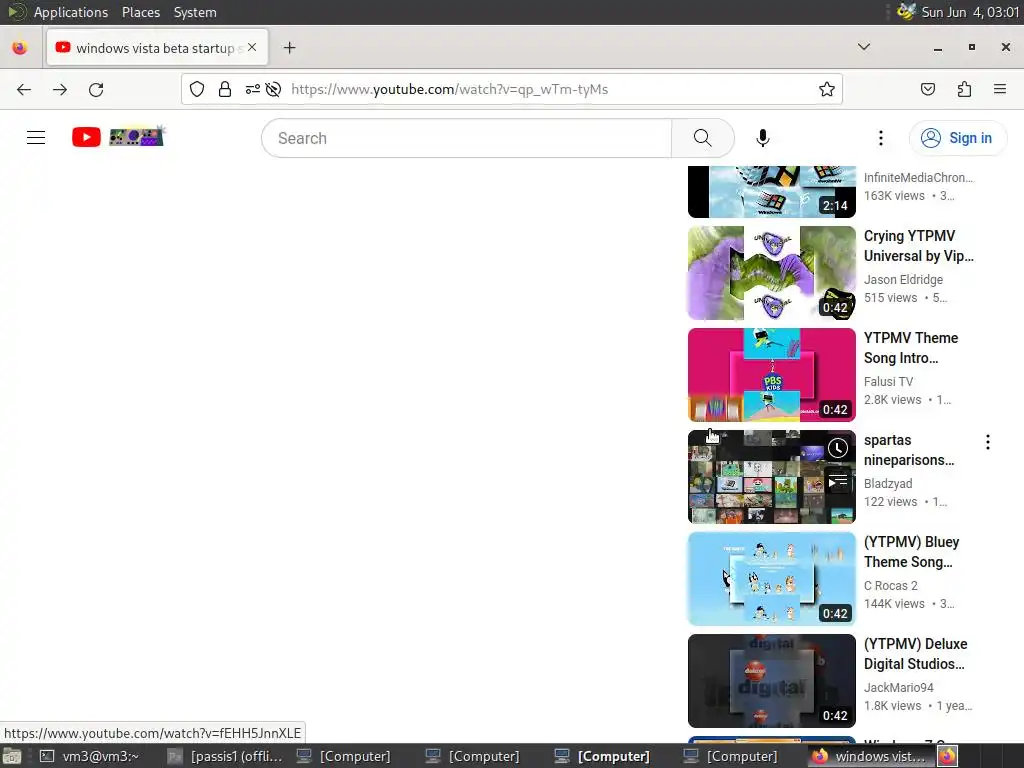Open the Deluxe Digital Studios video thumbnail

click(x=772, y=680)
